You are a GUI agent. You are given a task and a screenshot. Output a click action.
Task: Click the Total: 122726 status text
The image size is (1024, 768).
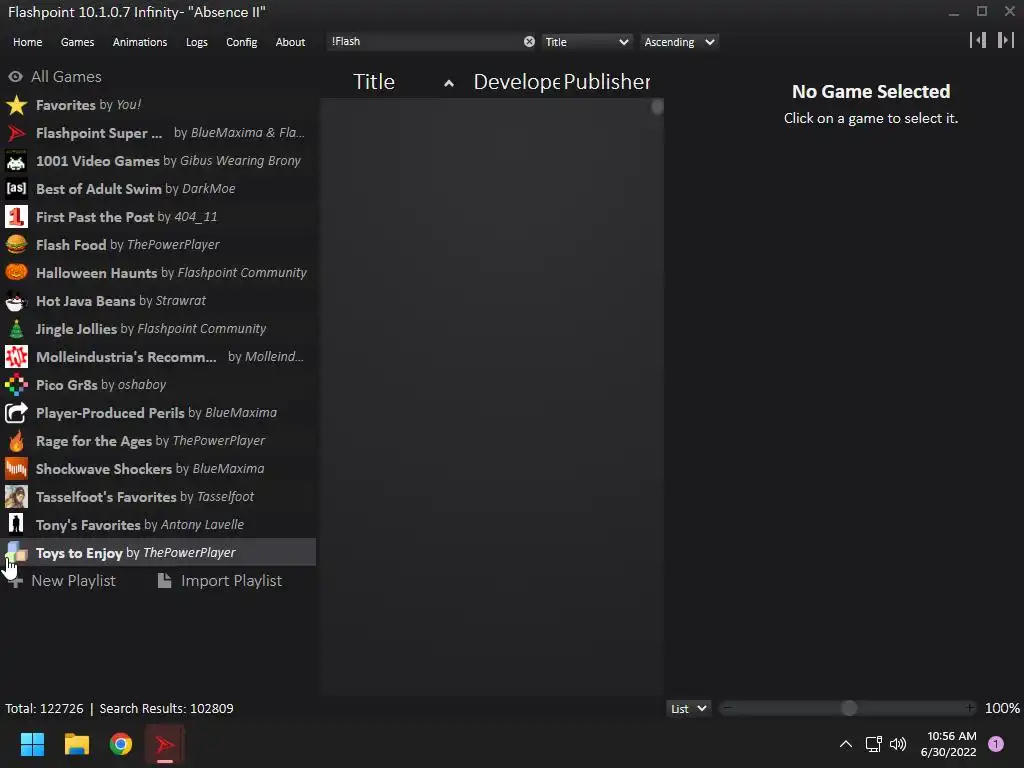click(x=44, y=709)
